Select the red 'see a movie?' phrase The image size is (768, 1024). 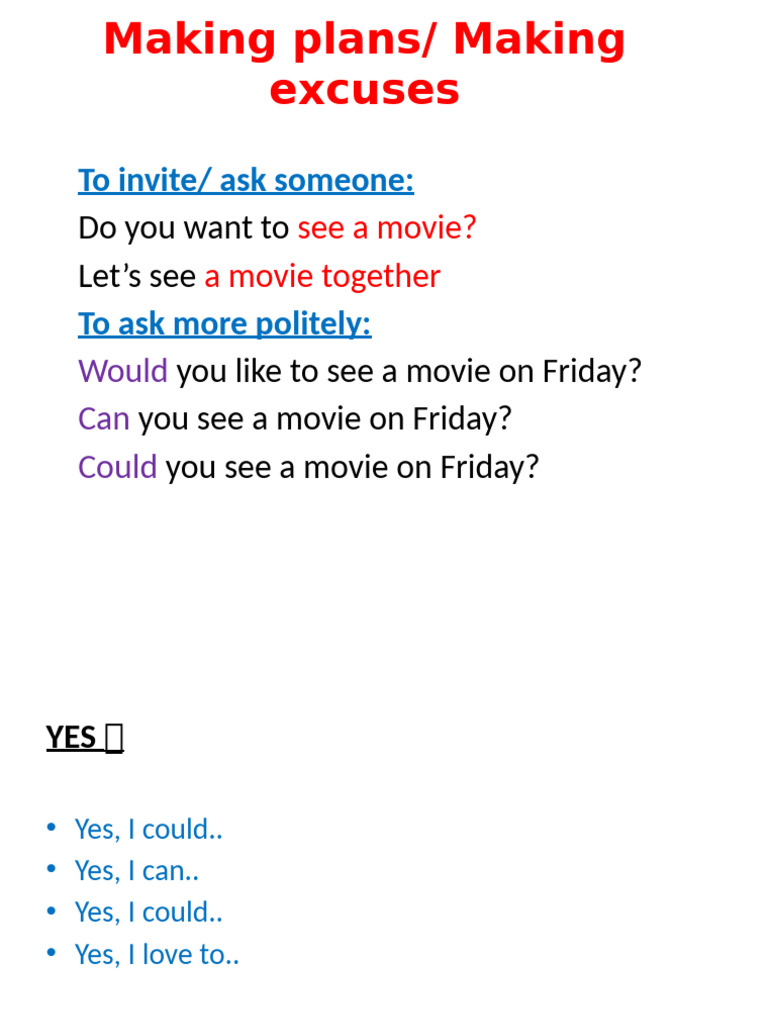coord(387,228)
